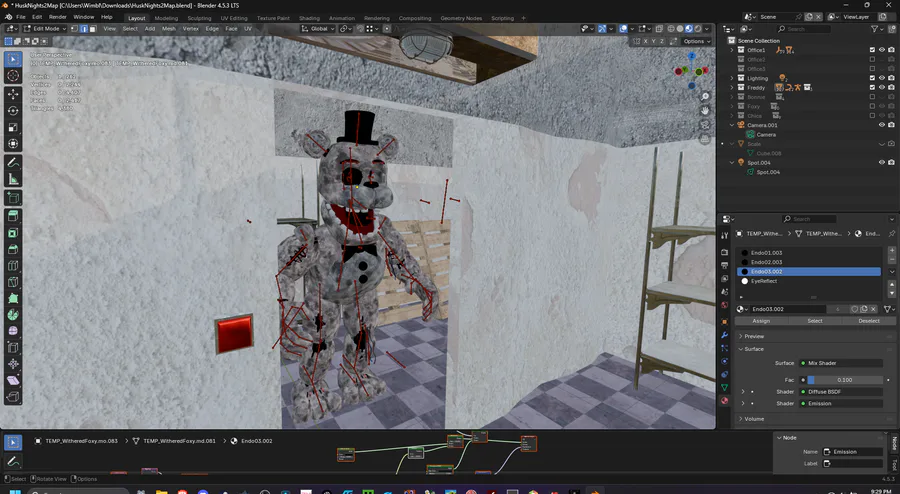The image size is (900, 494).
Task: Open the Render menu
Action: 57,17
